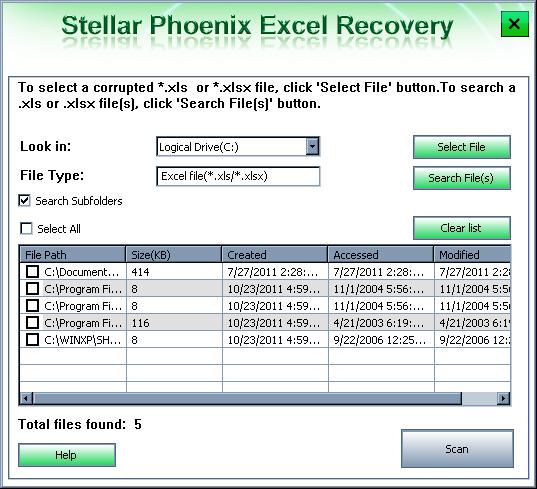
Task: Sort by Accessed column header
Action: coord(380,254)
